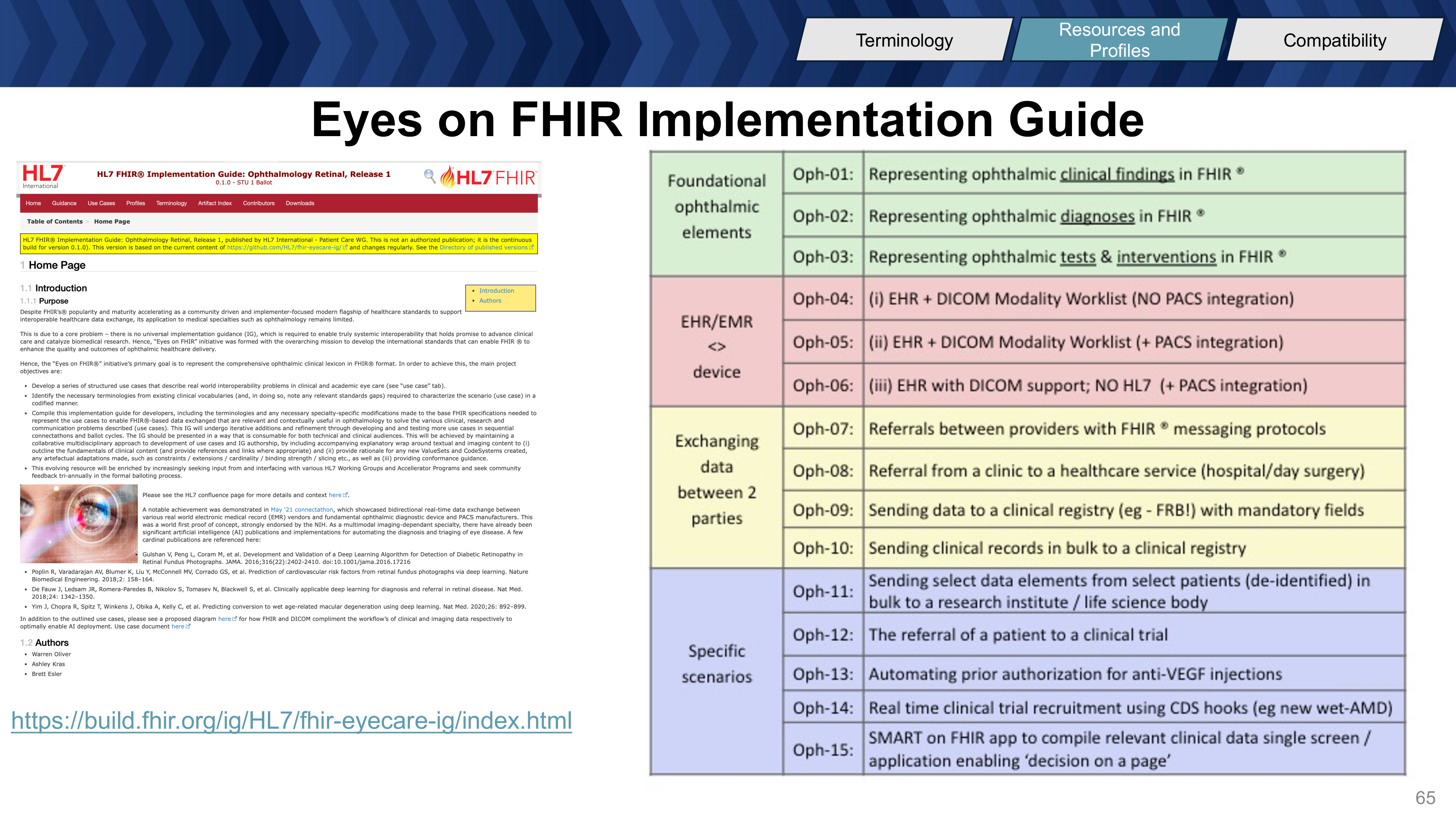This screenshot has height=819, width=1456.
Task: Open the proposed diagram 'here' link
Action: click(x=227, y=619)
